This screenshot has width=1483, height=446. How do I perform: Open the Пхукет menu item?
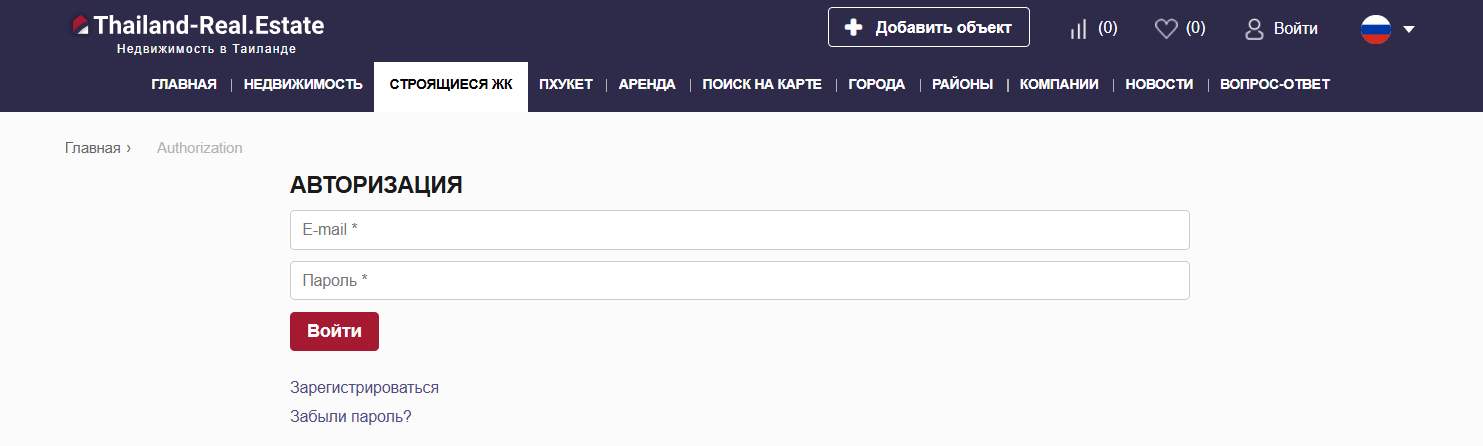[566, 85]
